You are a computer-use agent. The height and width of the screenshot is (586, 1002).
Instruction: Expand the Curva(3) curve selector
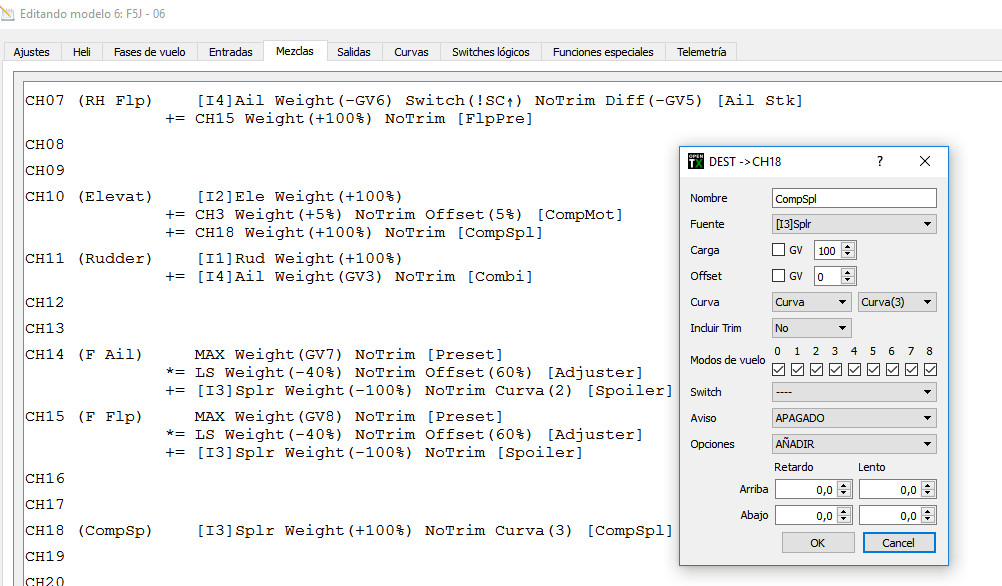pos(897,302)
